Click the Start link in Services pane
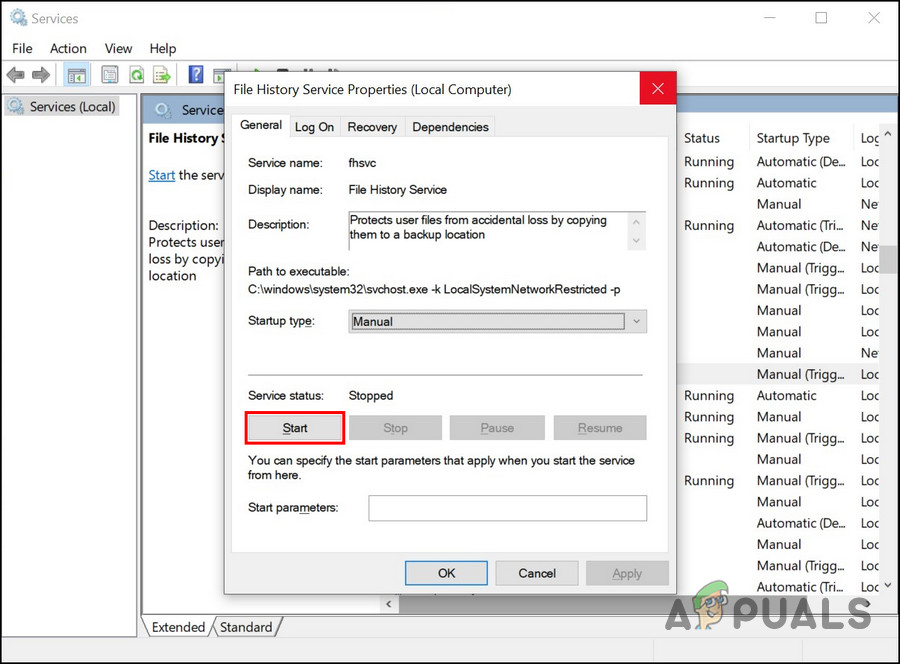The height and width of the screenshot is (664, 900). (x=161, y=175)
